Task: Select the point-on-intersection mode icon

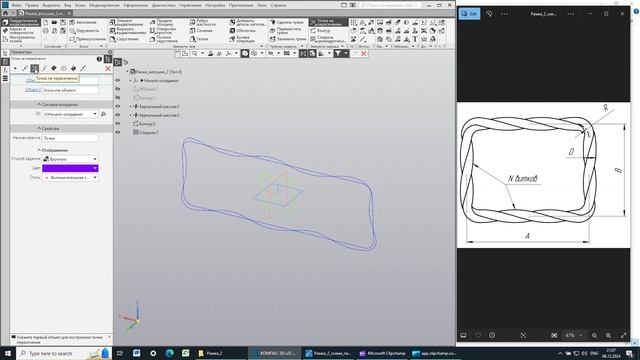Action: coord(34,69)
